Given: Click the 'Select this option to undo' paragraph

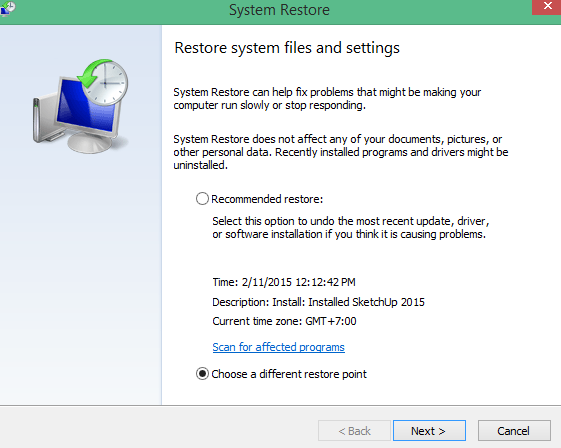Looking at the screenshot, I should [351, 228].
